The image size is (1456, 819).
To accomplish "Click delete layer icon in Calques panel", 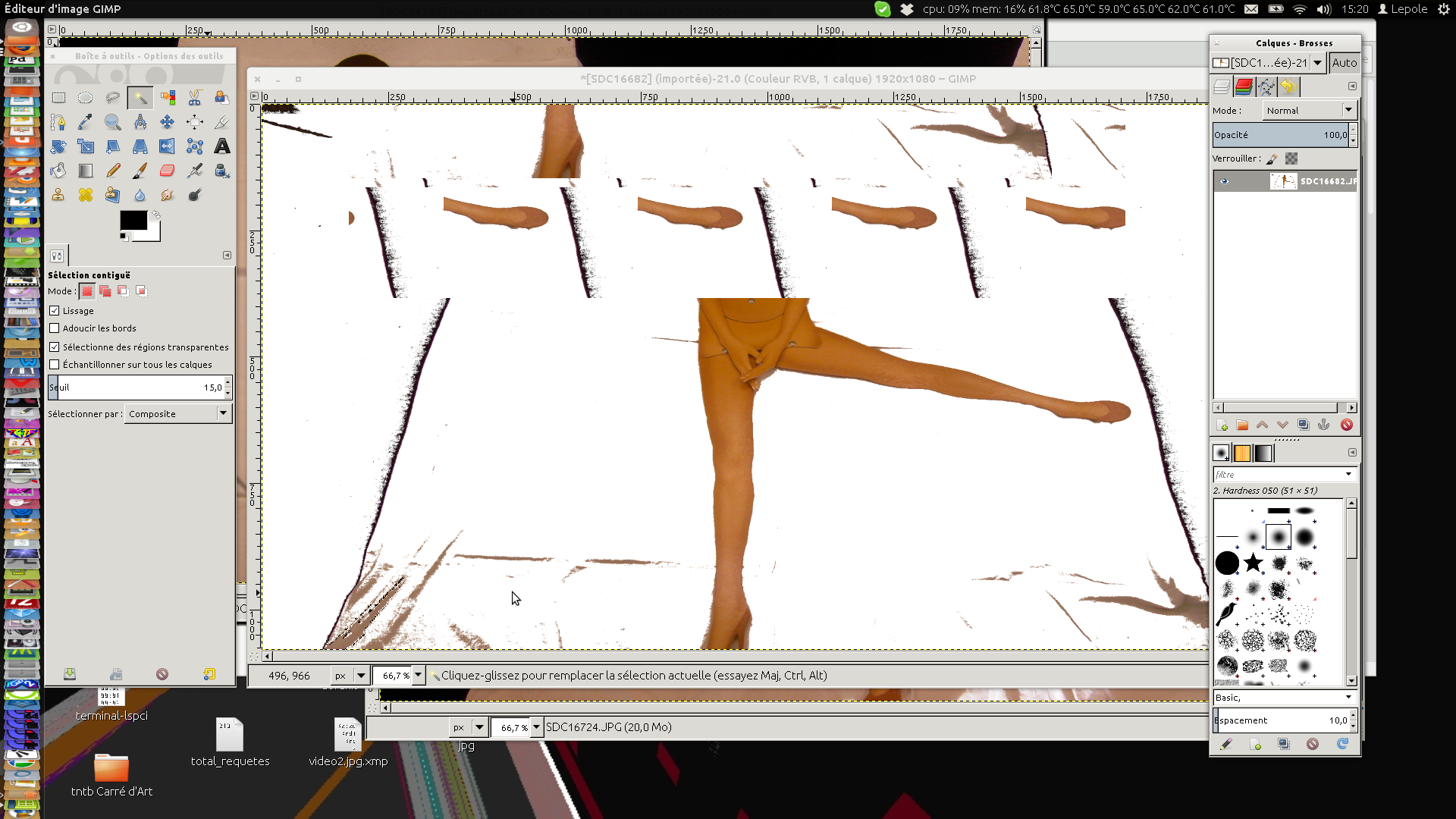I will [x=1346, y=425].
